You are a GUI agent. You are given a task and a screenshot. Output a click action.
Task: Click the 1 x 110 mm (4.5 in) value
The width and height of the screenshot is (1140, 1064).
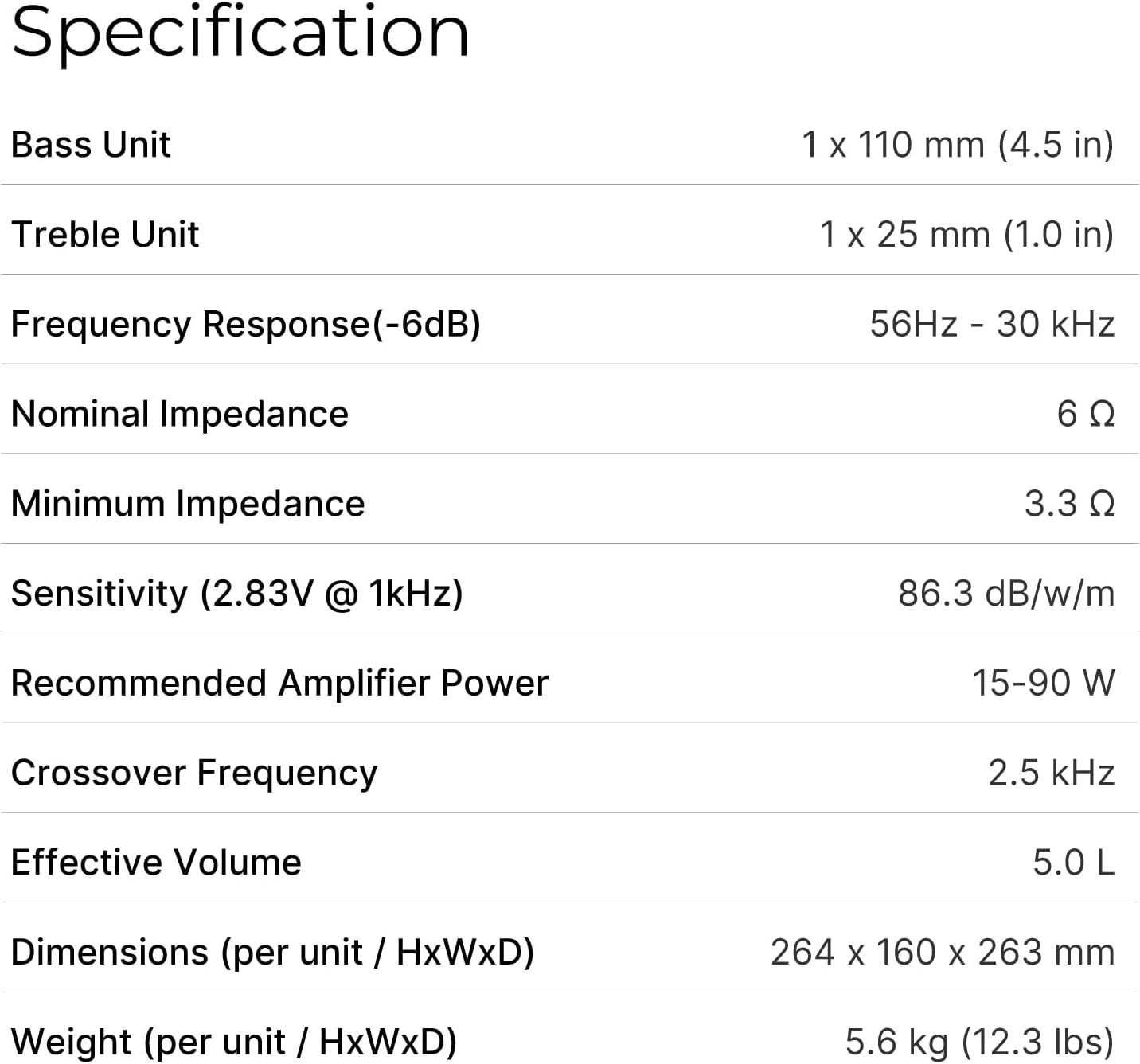click(957, 144)
